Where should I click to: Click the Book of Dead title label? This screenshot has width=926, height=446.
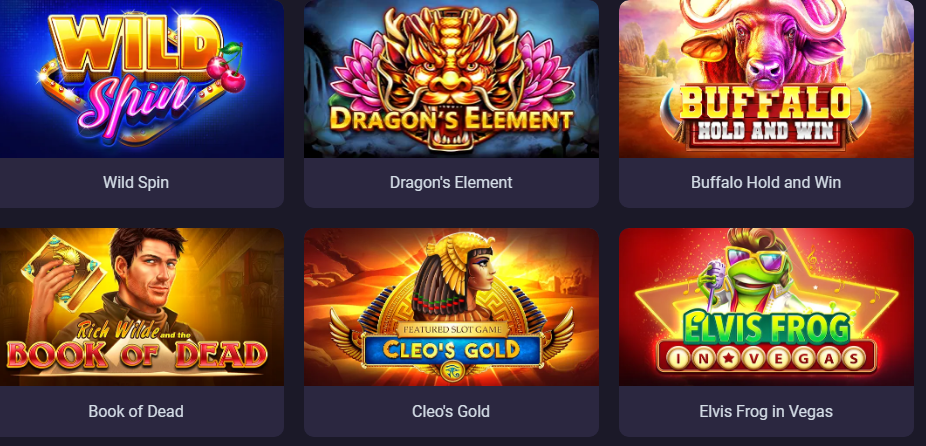(136, 411)
